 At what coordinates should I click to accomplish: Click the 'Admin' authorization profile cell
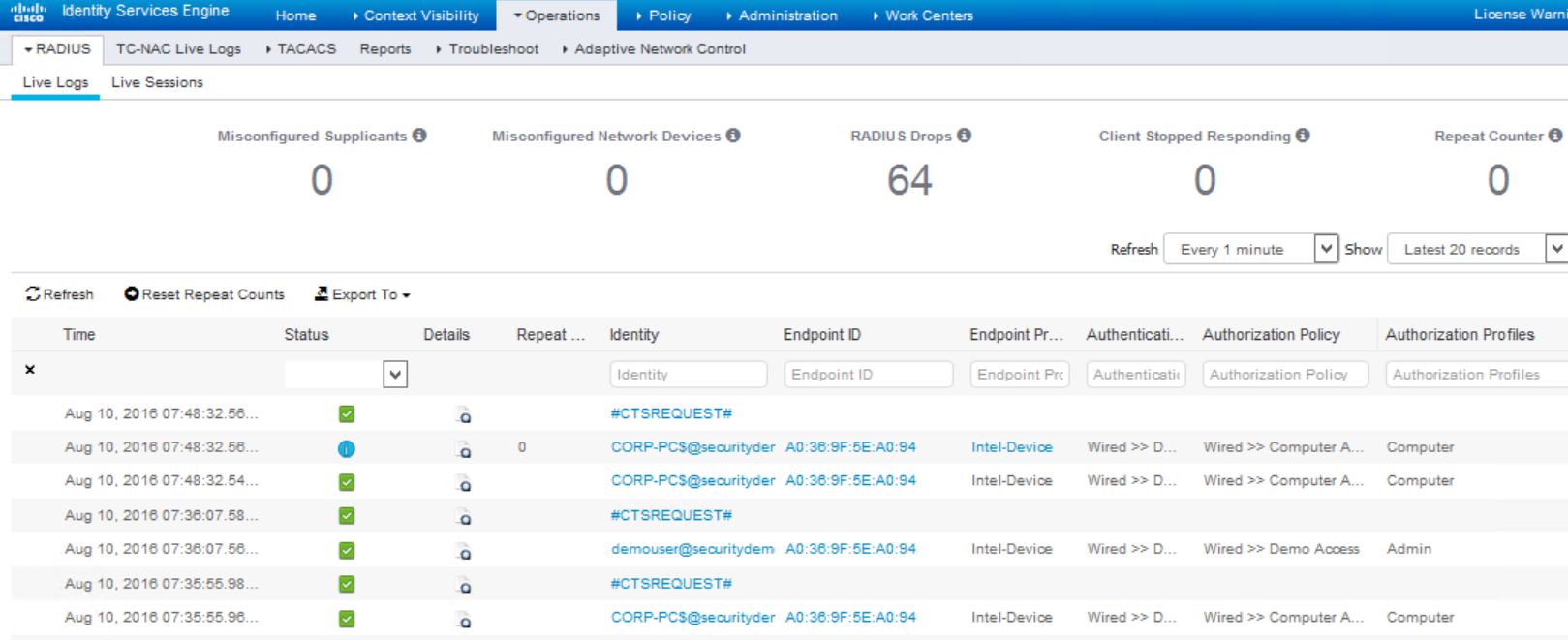pyautogui.click(x=1408, y=549)
